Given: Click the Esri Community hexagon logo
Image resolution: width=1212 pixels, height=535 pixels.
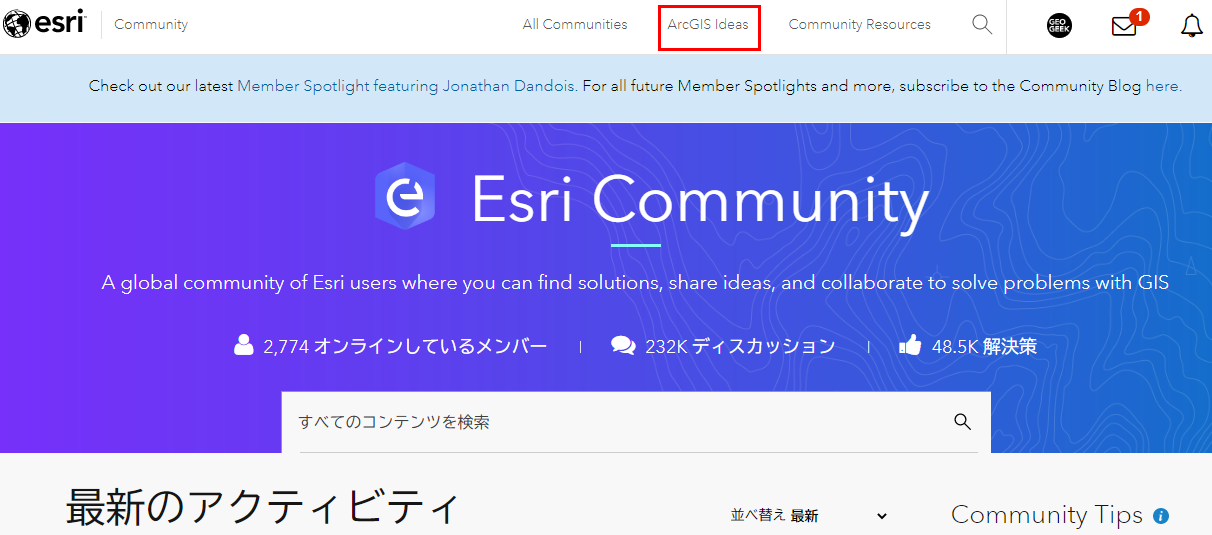Looking at the screenshot, I should pyautogui.click(x=405, y=197).
